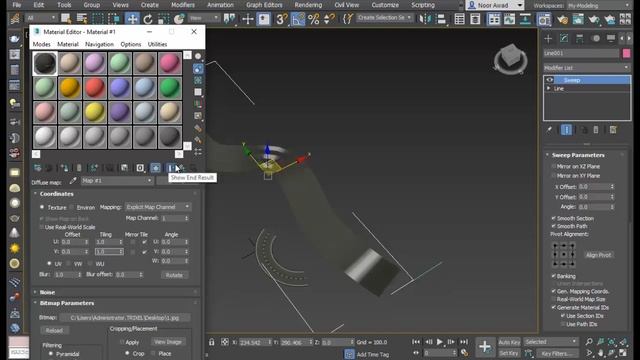Viewport: 640px width, 360px height.
Task: Open the Map #1 name dropdown
Action: click(117, 180)
